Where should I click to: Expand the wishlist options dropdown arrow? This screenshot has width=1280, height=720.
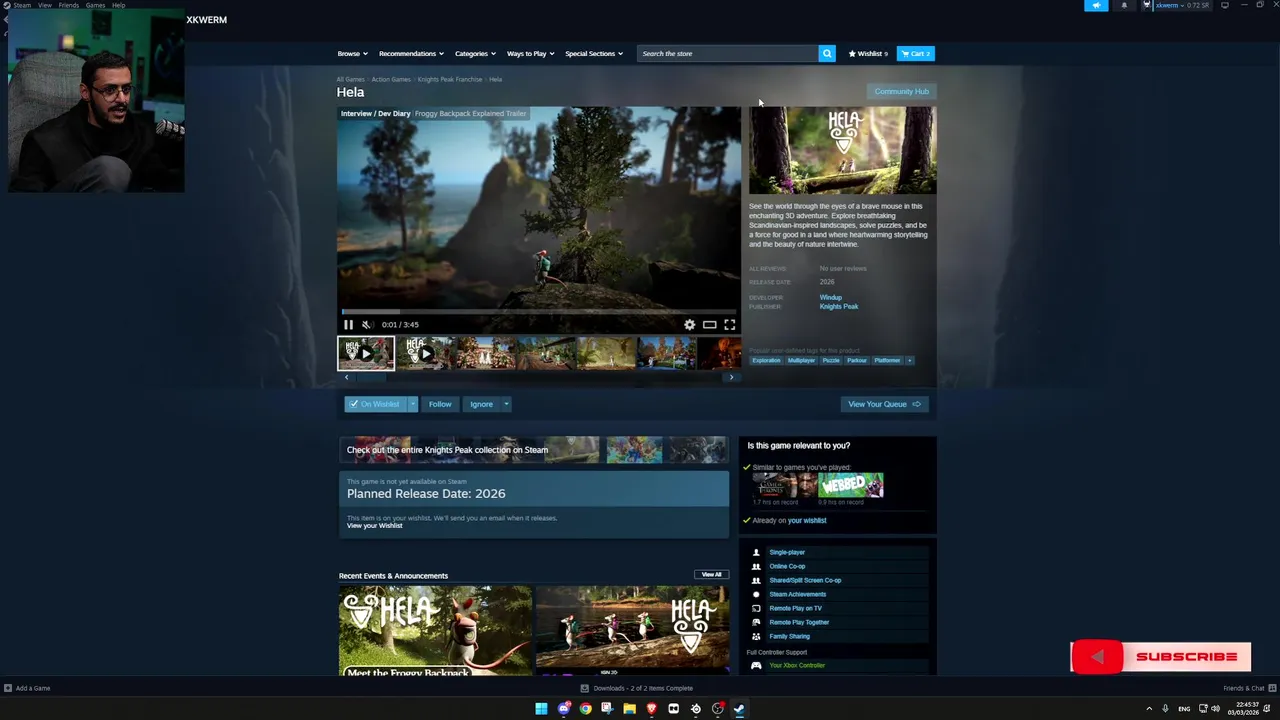coord(412,404)
